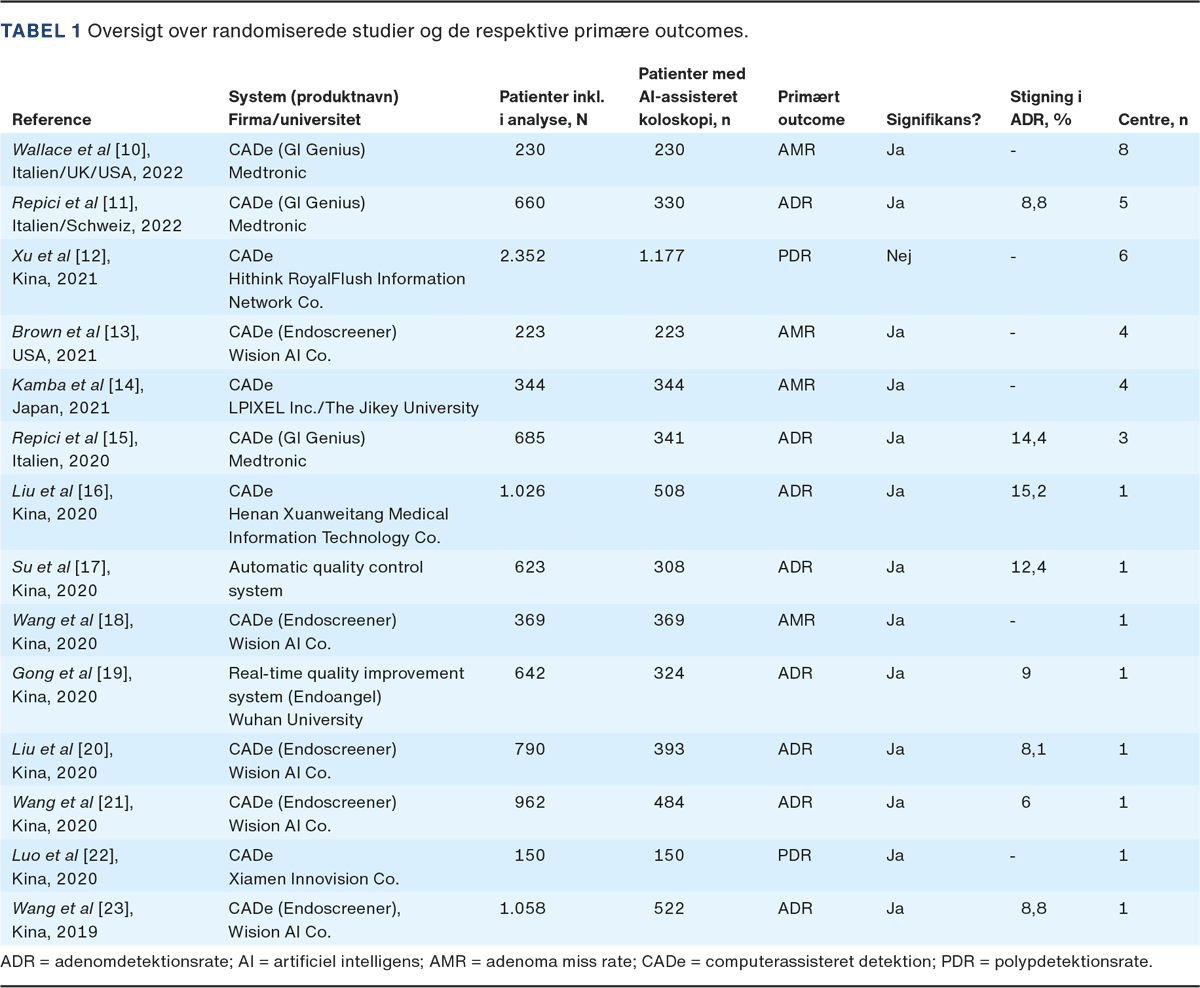This screenshot has width=1200, height=988.
Task: Select the 'Stigning i ADR, %' header
Action: (x=1048, y=108)
